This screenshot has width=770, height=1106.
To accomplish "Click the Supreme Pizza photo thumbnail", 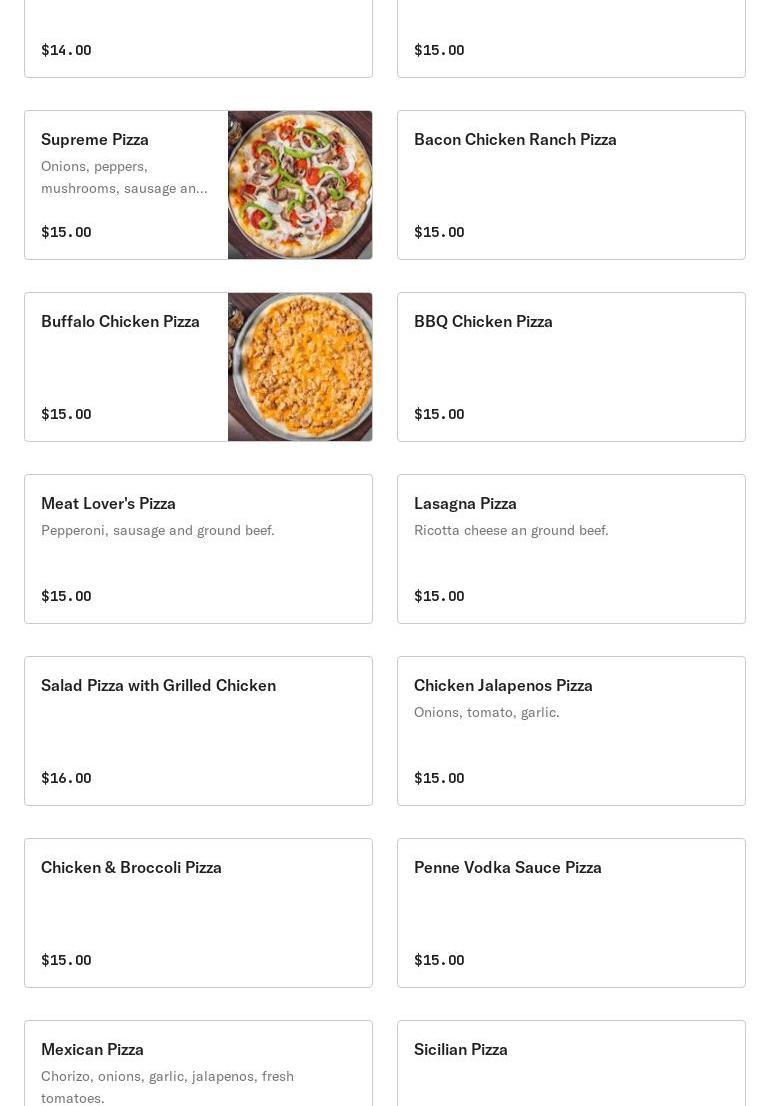I will pos(300,185).
